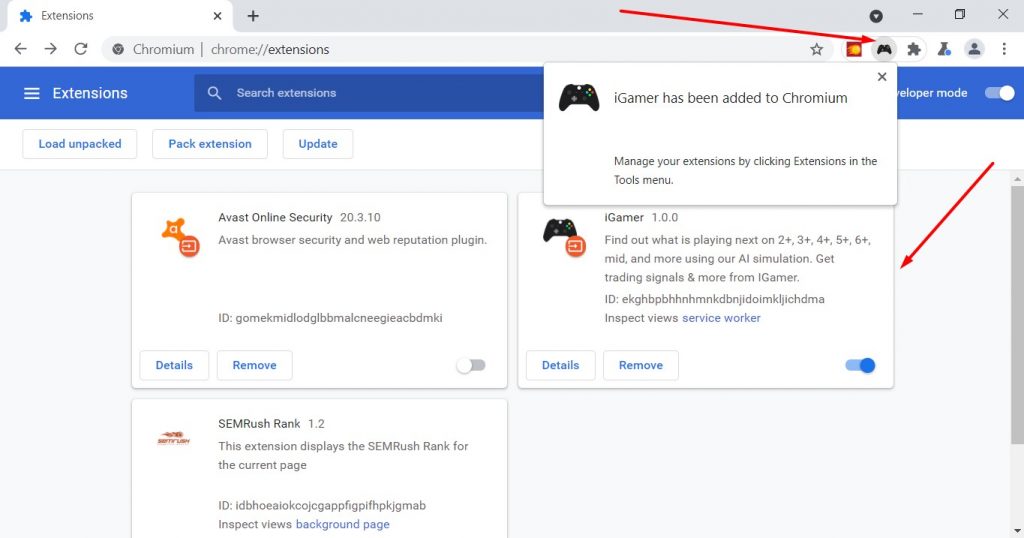Enable the Avast Online Security extension toggle
This screenshot has height=538, width=1024.
tap(472, 365)
